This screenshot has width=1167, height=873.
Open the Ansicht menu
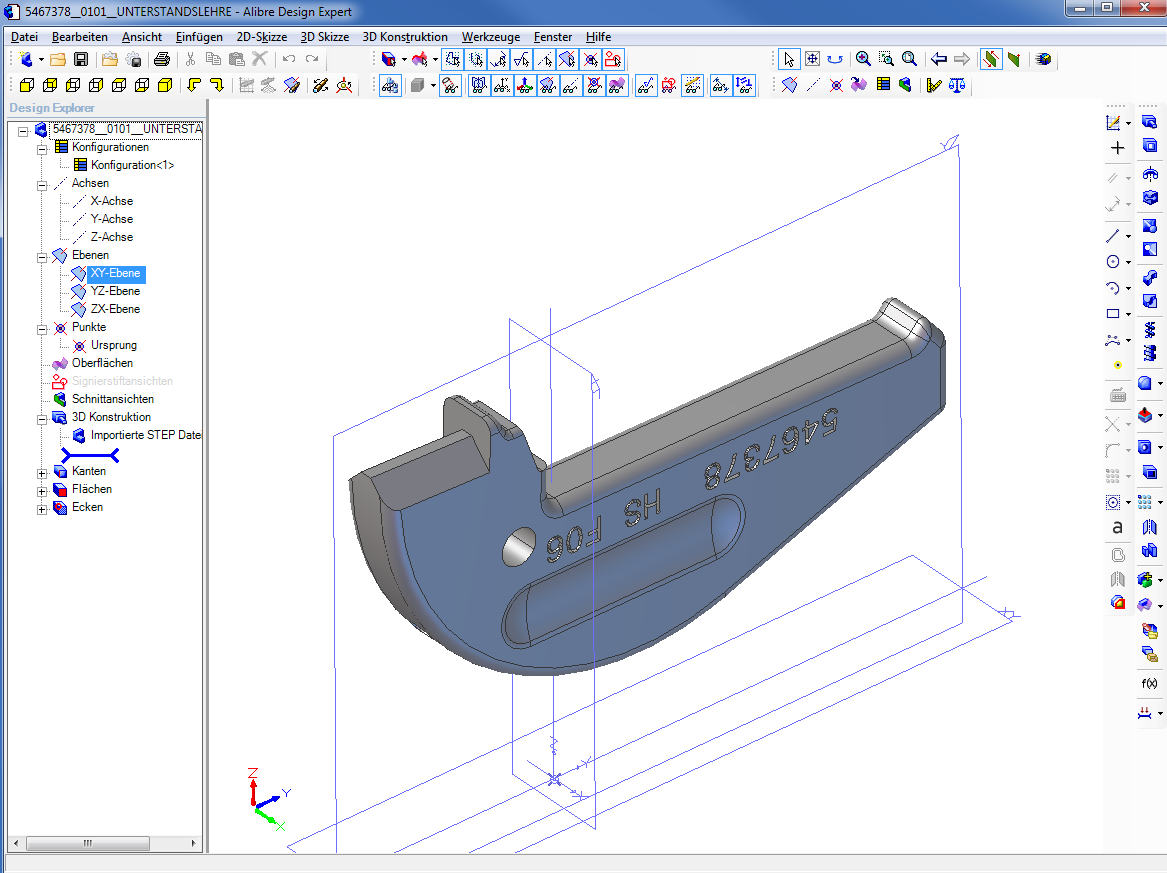pyautogui.click(x=141, y=36)
